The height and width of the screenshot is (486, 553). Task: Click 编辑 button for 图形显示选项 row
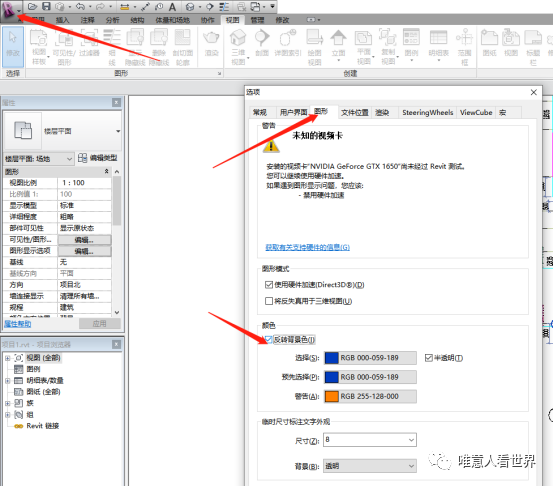(84, 251)
